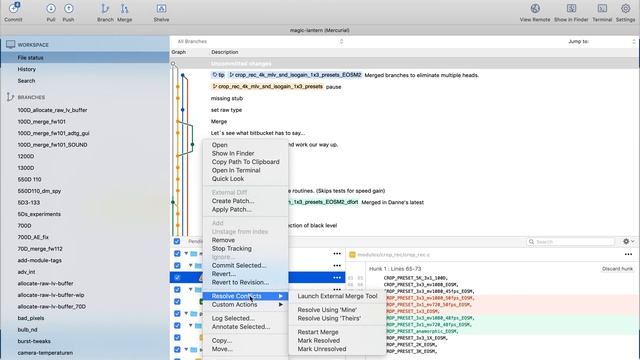The width and height of the screenshot is (640, 360).
Task: Click the Workspace monitor icon
Action: coord(10,44)
